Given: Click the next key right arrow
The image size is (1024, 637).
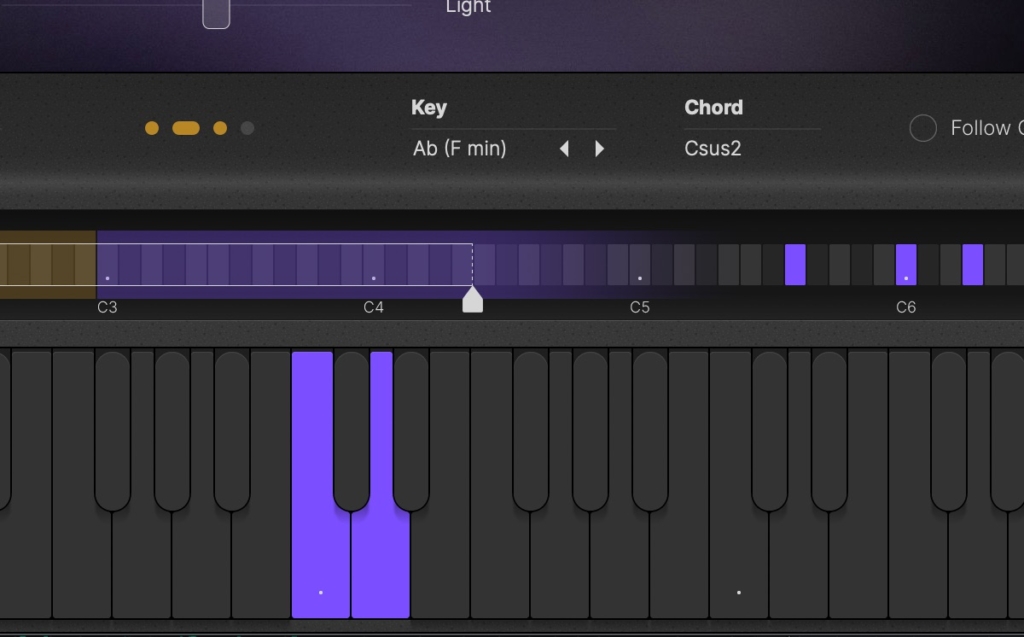Looking at the screenshot, I should [600, 149].
